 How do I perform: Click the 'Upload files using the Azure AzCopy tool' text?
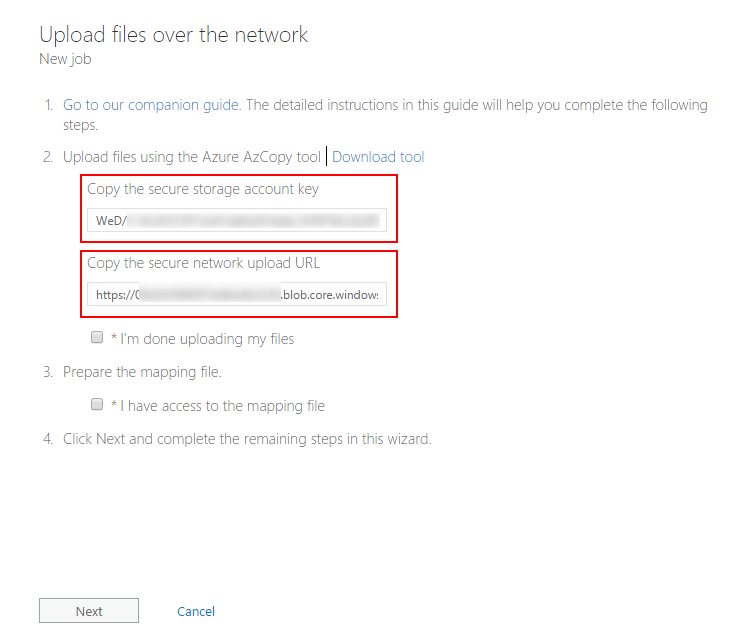point(192,157)
